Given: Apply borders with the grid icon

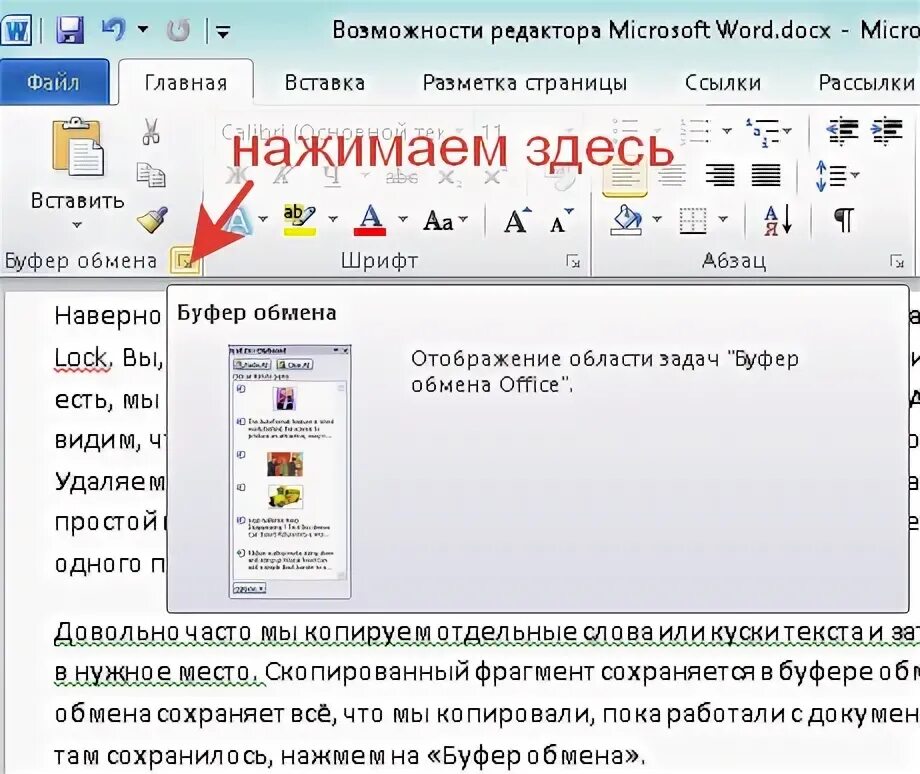Looking at the screenshot, I should pos(693,221).
